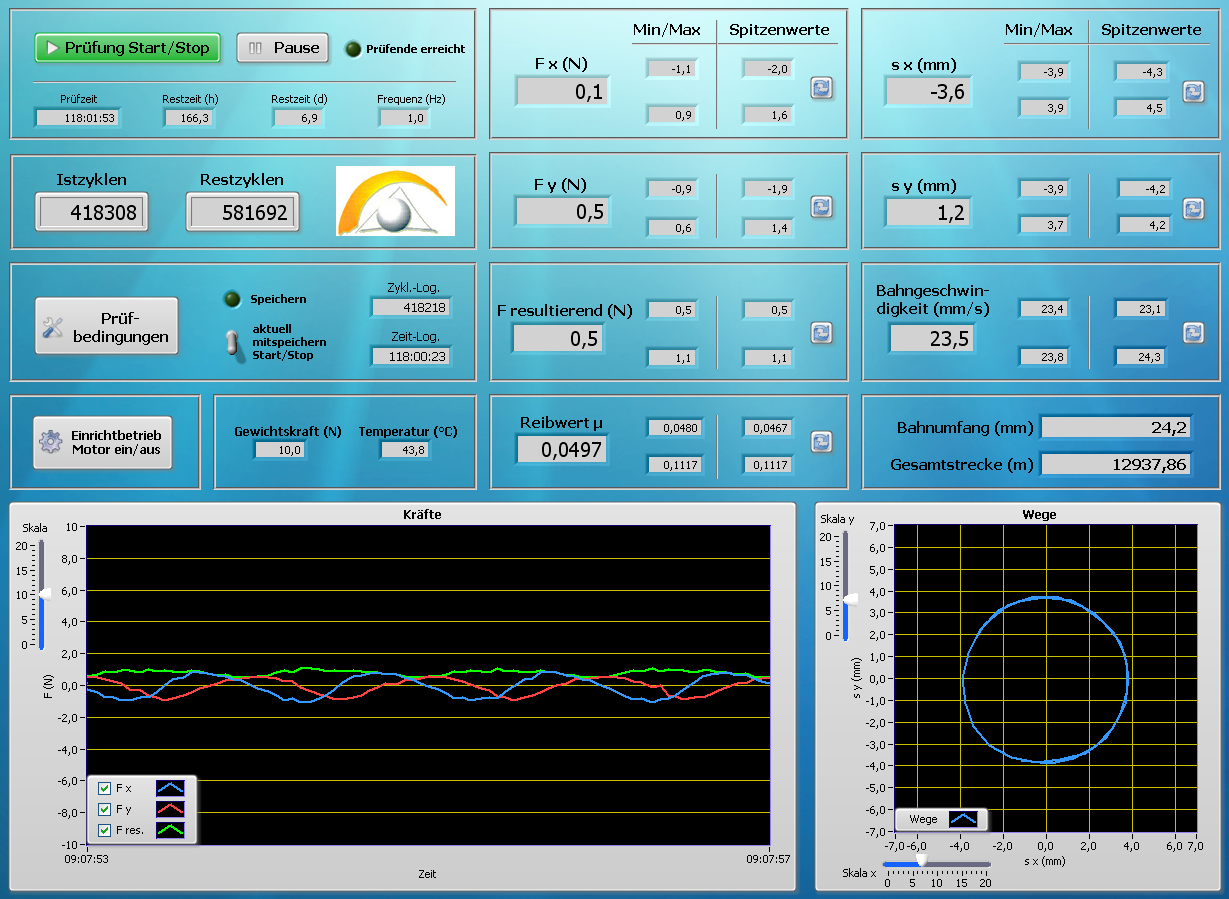
Task: Click the refresh icon for s y (mm)
Action: (1193, 208)
